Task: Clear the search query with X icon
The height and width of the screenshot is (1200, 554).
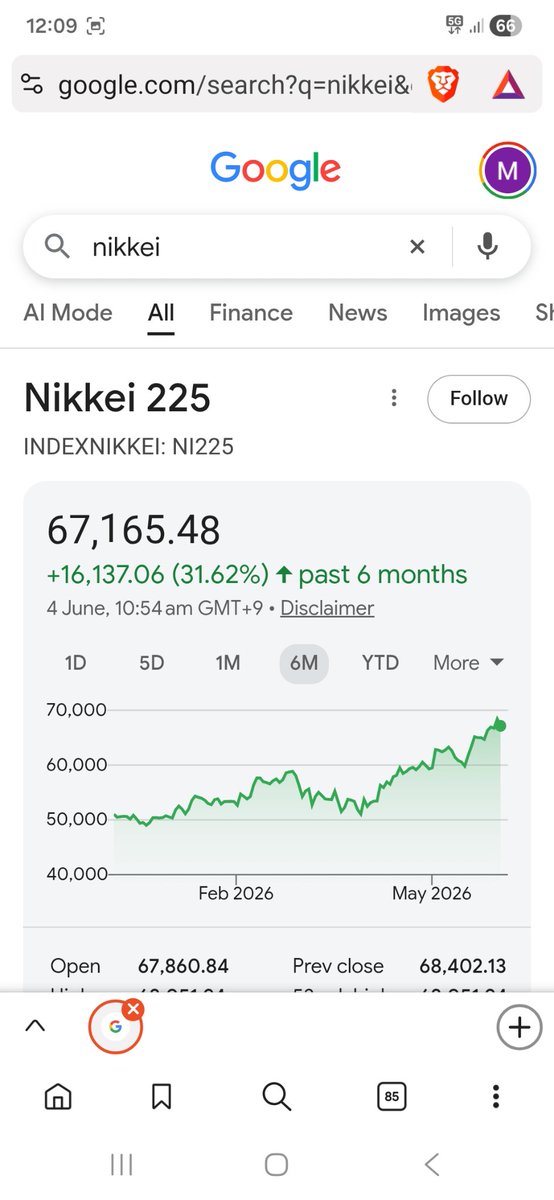Action: click(x=418, y=246)
